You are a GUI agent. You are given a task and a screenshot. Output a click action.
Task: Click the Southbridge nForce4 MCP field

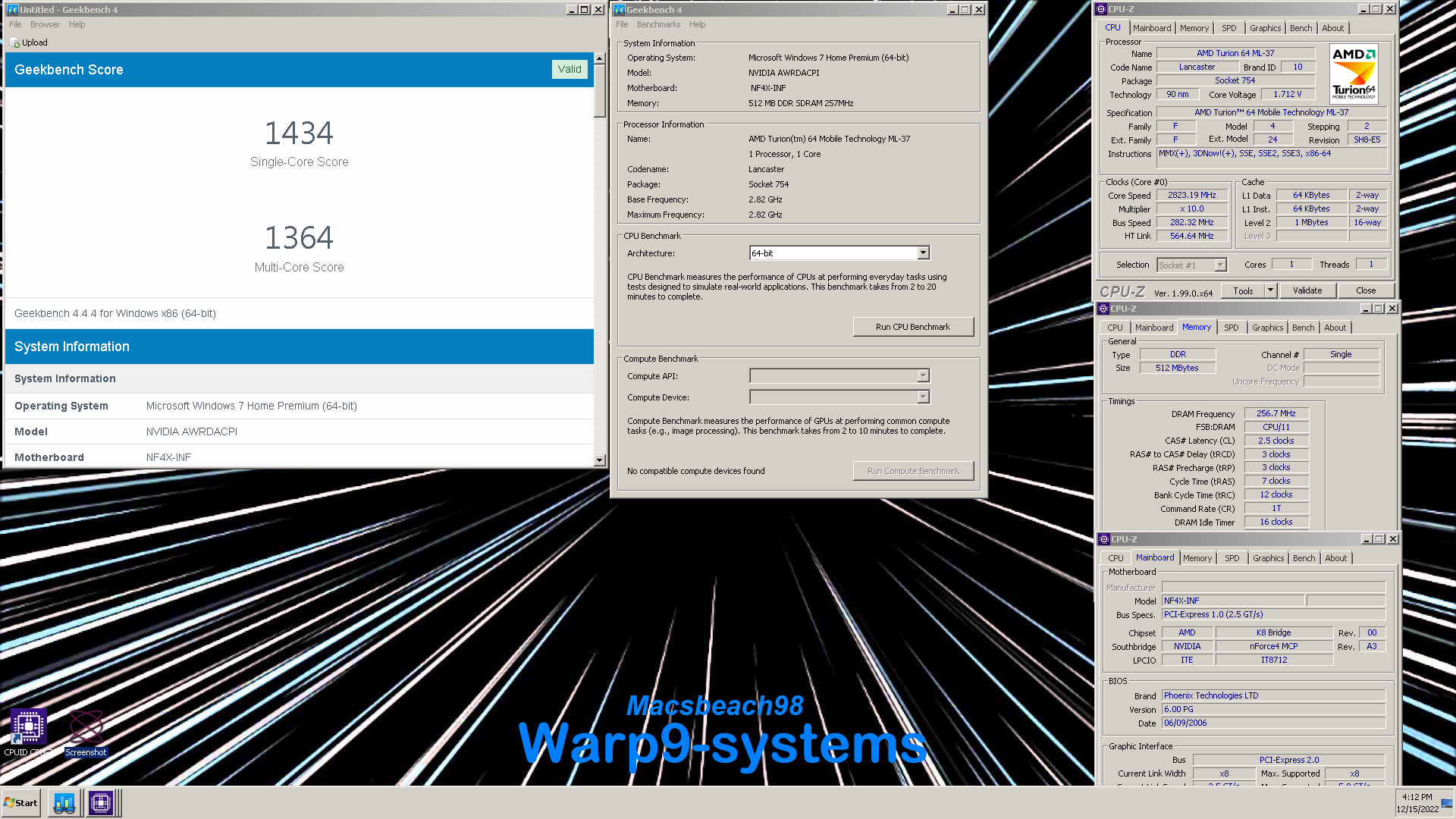pos(1274,646)
